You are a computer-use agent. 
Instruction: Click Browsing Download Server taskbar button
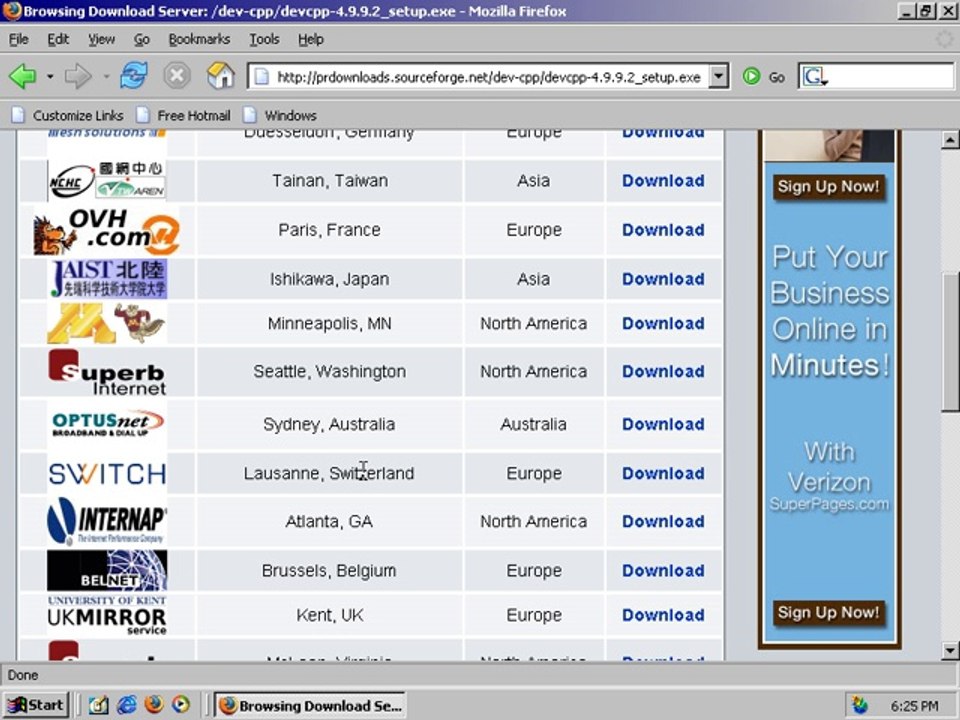(310, 705)
